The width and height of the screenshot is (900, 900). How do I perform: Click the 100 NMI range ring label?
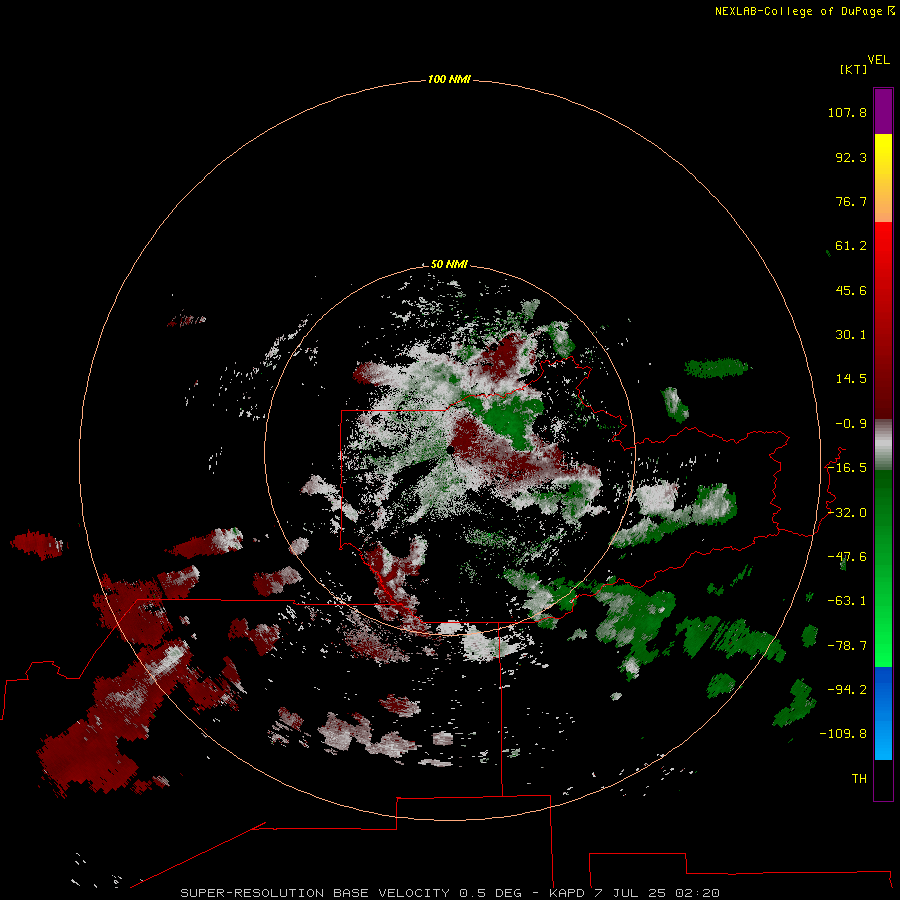point(449,79)
